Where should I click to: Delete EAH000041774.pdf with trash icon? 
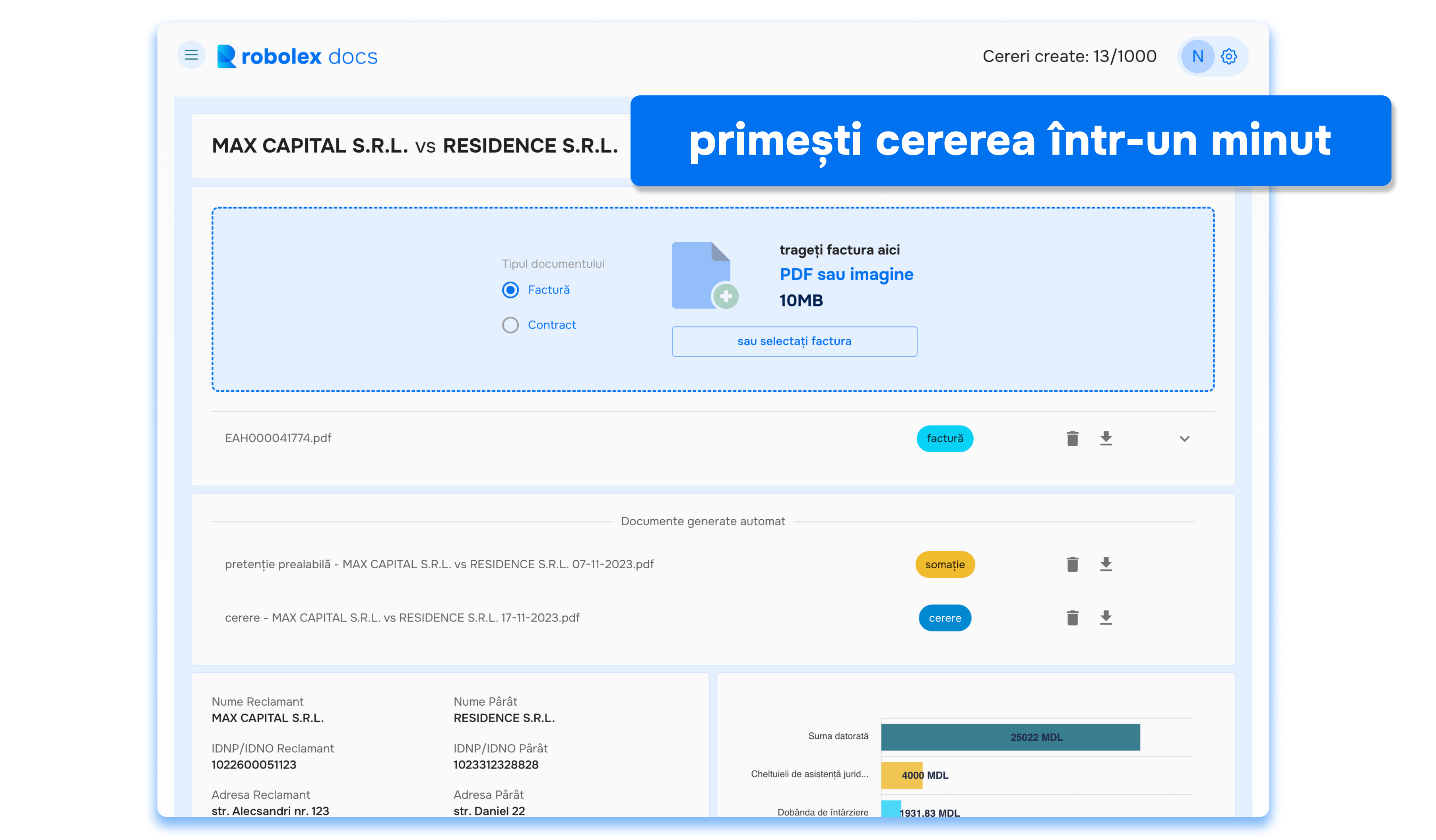click(x=1073, y=439)
